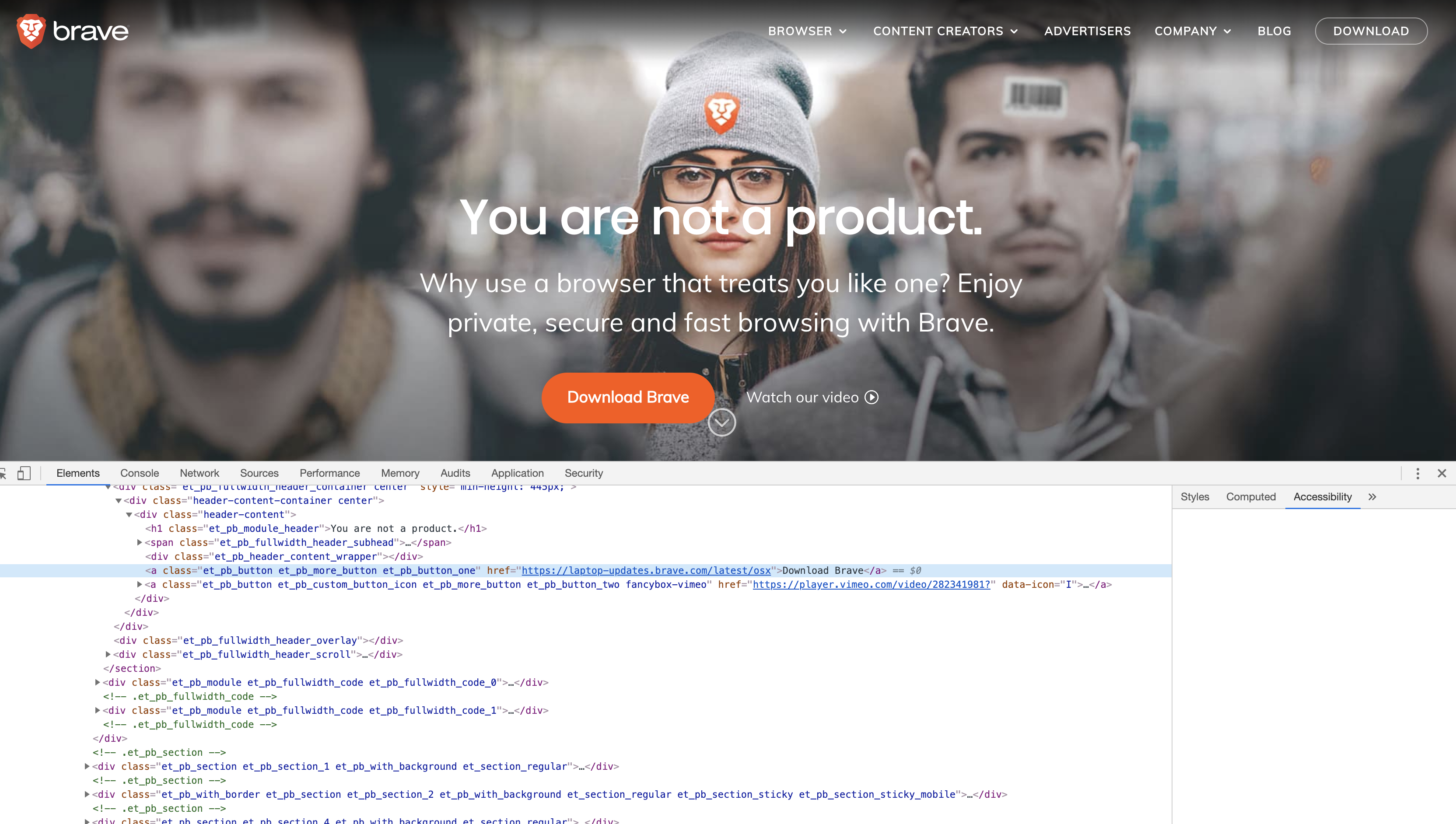Expand the et_pb_fullwidth_header_scroll div
Screen dimensions: 1456x824
[x=108, y=654]
